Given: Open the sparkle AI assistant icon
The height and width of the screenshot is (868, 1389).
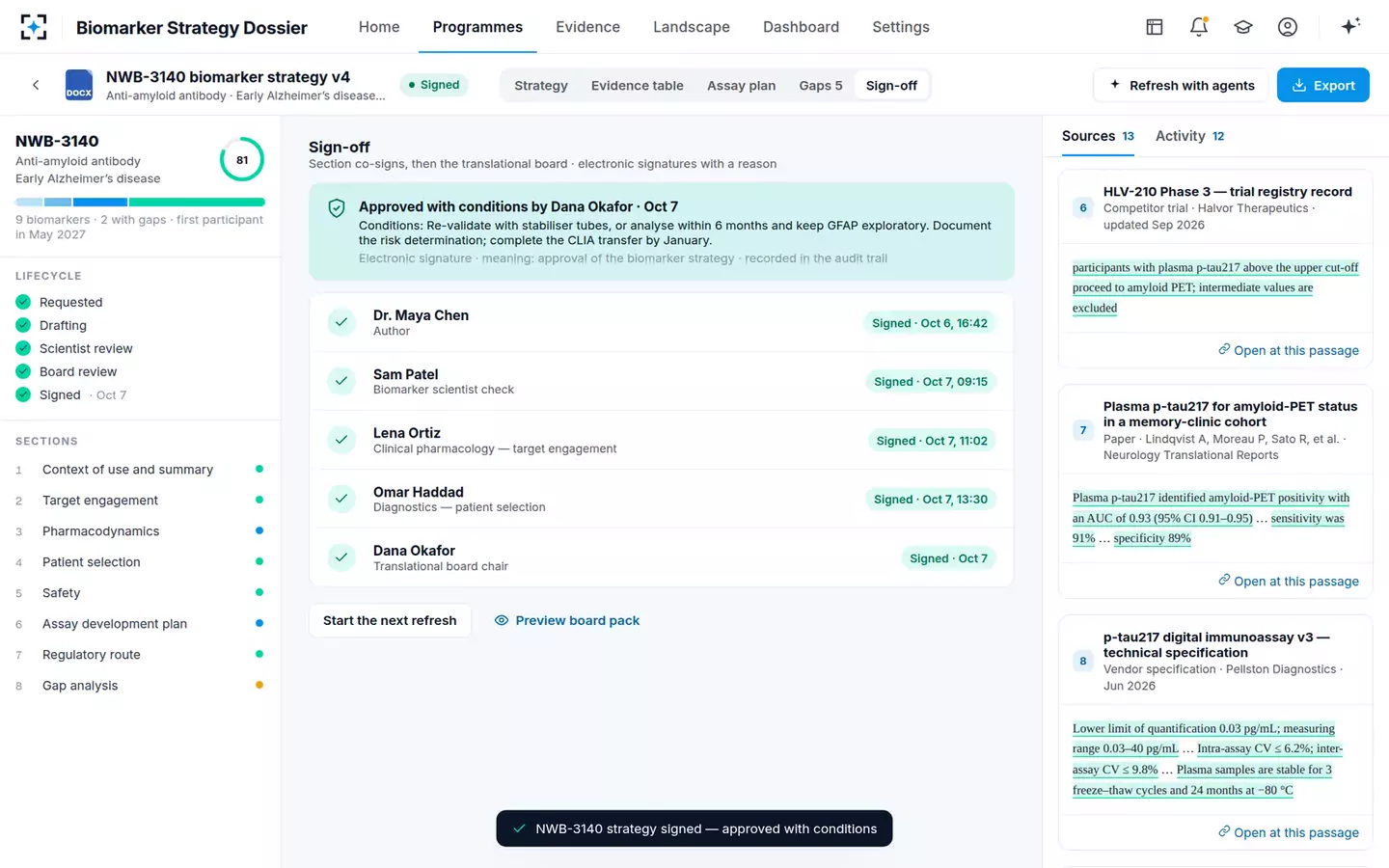Looking at the screenshot, I should tap(1350, 26).
